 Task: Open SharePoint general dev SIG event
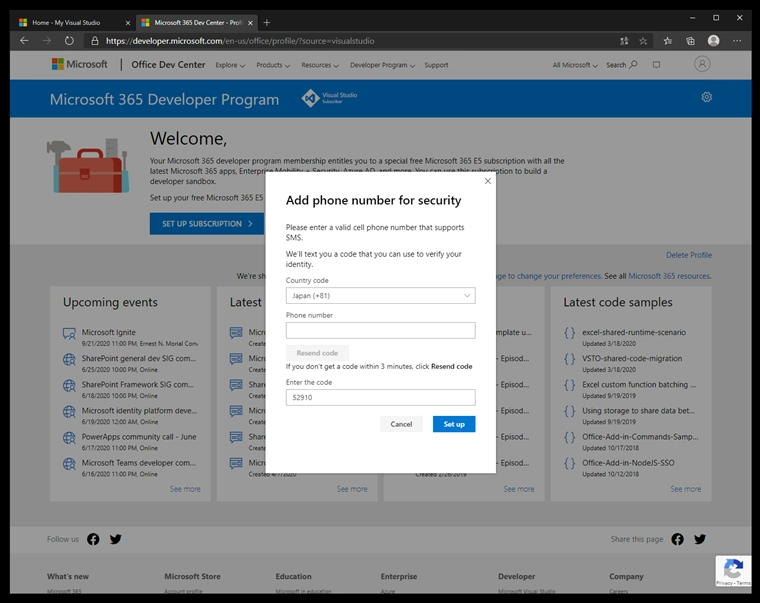click(x=139, y=358)
